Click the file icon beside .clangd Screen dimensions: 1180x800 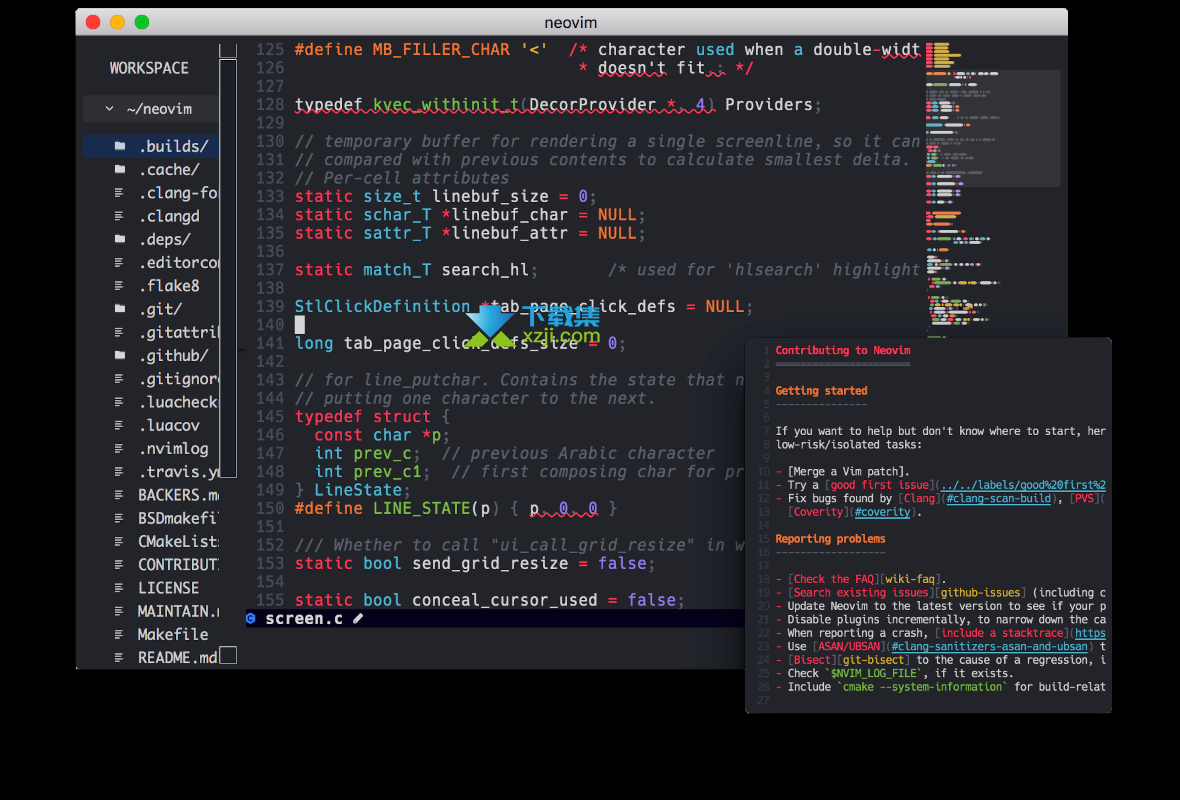[x=119, y=216]
